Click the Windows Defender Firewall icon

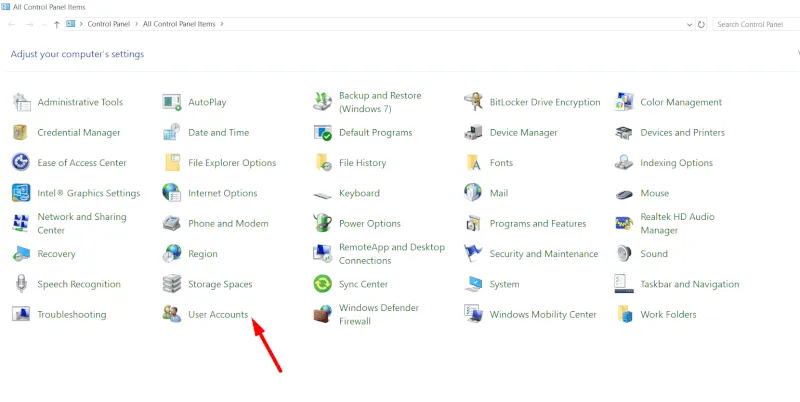pos(322,314)
